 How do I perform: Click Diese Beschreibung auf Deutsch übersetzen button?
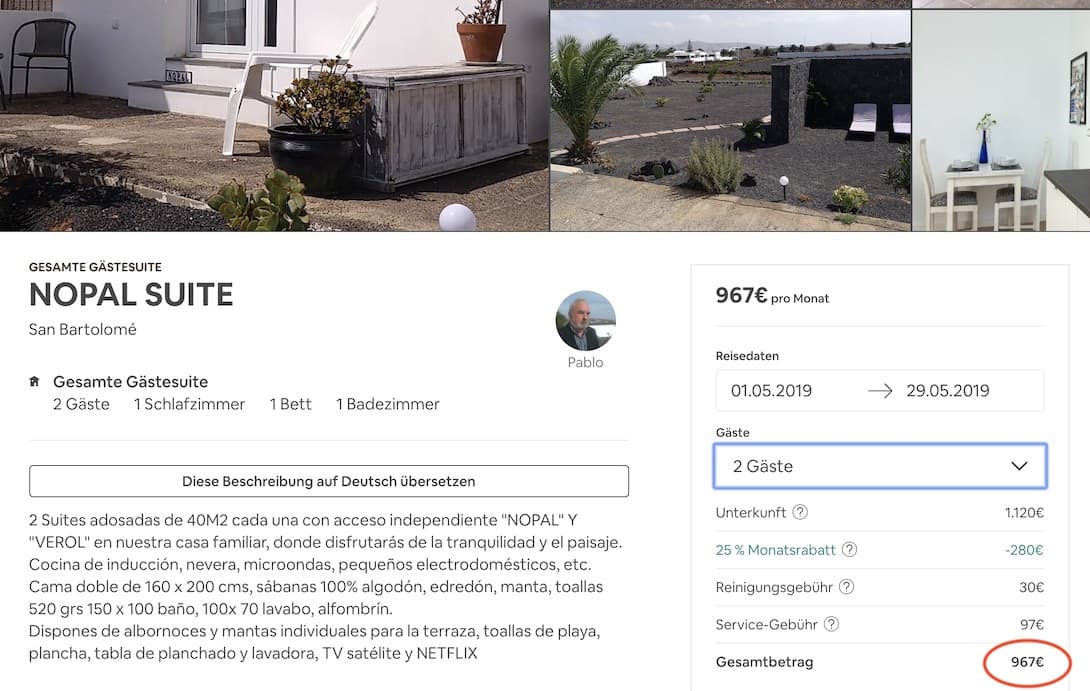pyautogui.click(x=329, y=481)
